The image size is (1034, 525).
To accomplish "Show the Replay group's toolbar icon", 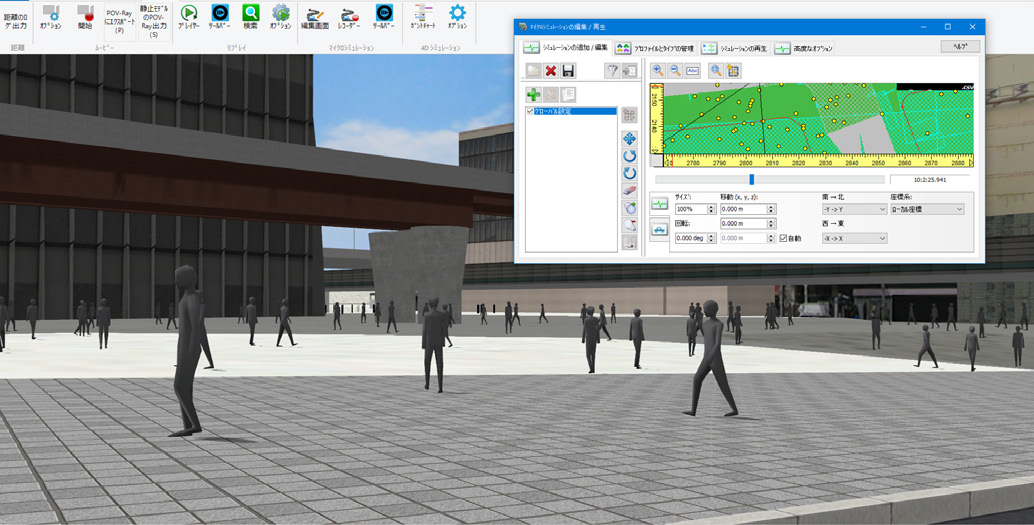I will [x=220, y=17].
